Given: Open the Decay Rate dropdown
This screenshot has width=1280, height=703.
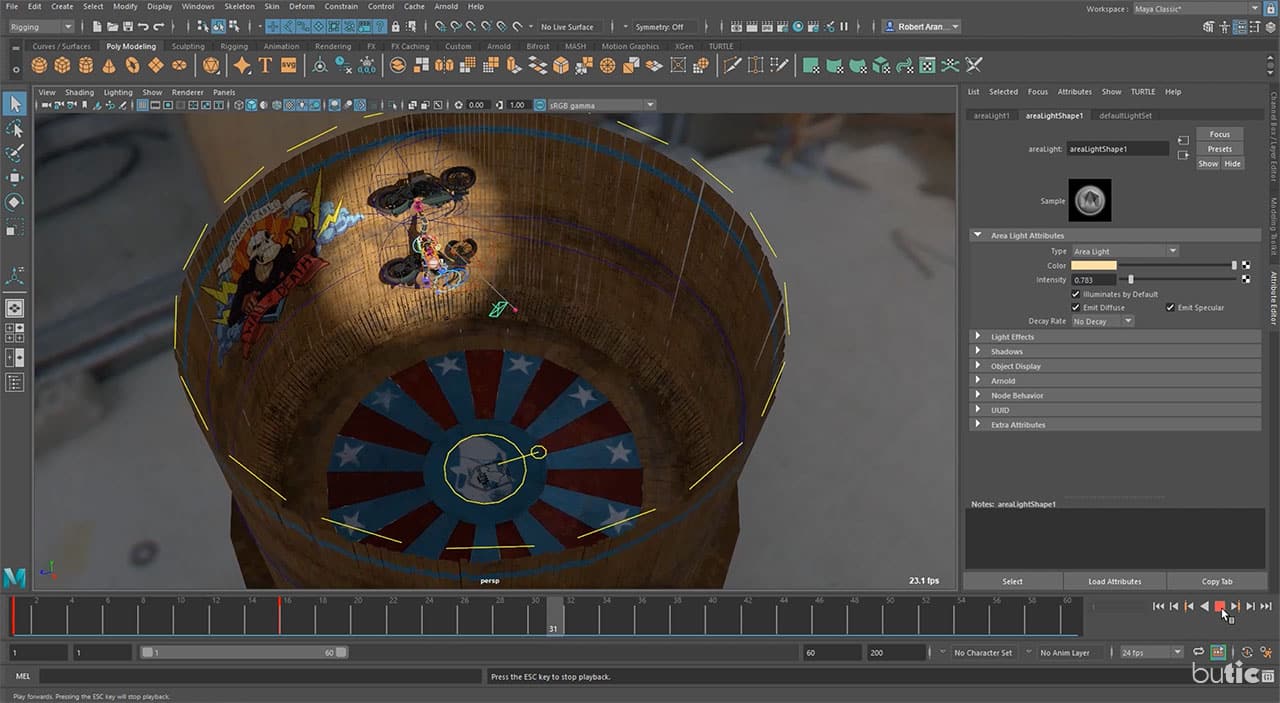Looking at the screenshot, I should point(1103,321).
